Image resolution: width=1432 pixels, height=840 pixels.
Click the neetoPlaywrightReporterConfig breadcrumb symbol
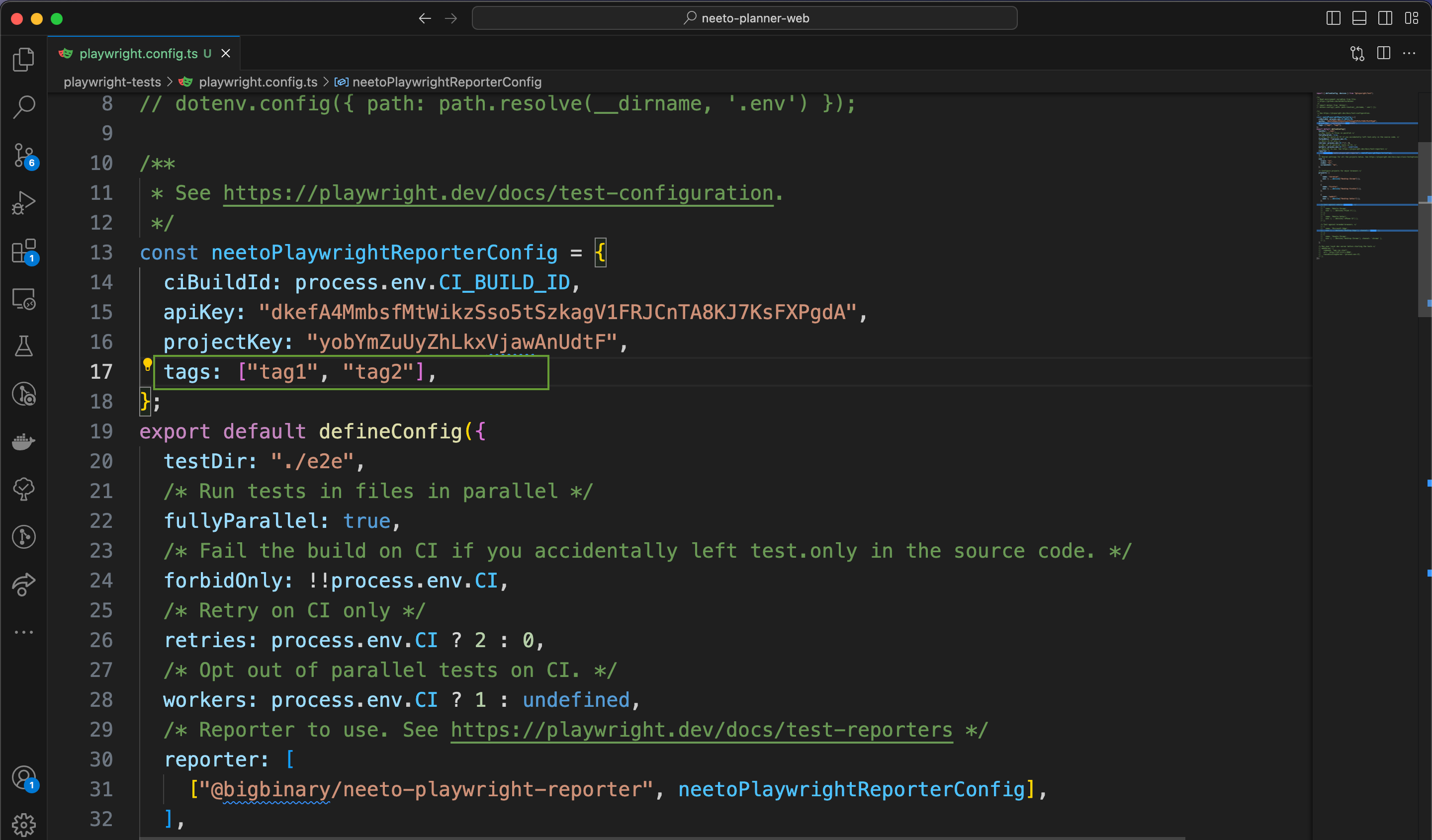point(447,82)
